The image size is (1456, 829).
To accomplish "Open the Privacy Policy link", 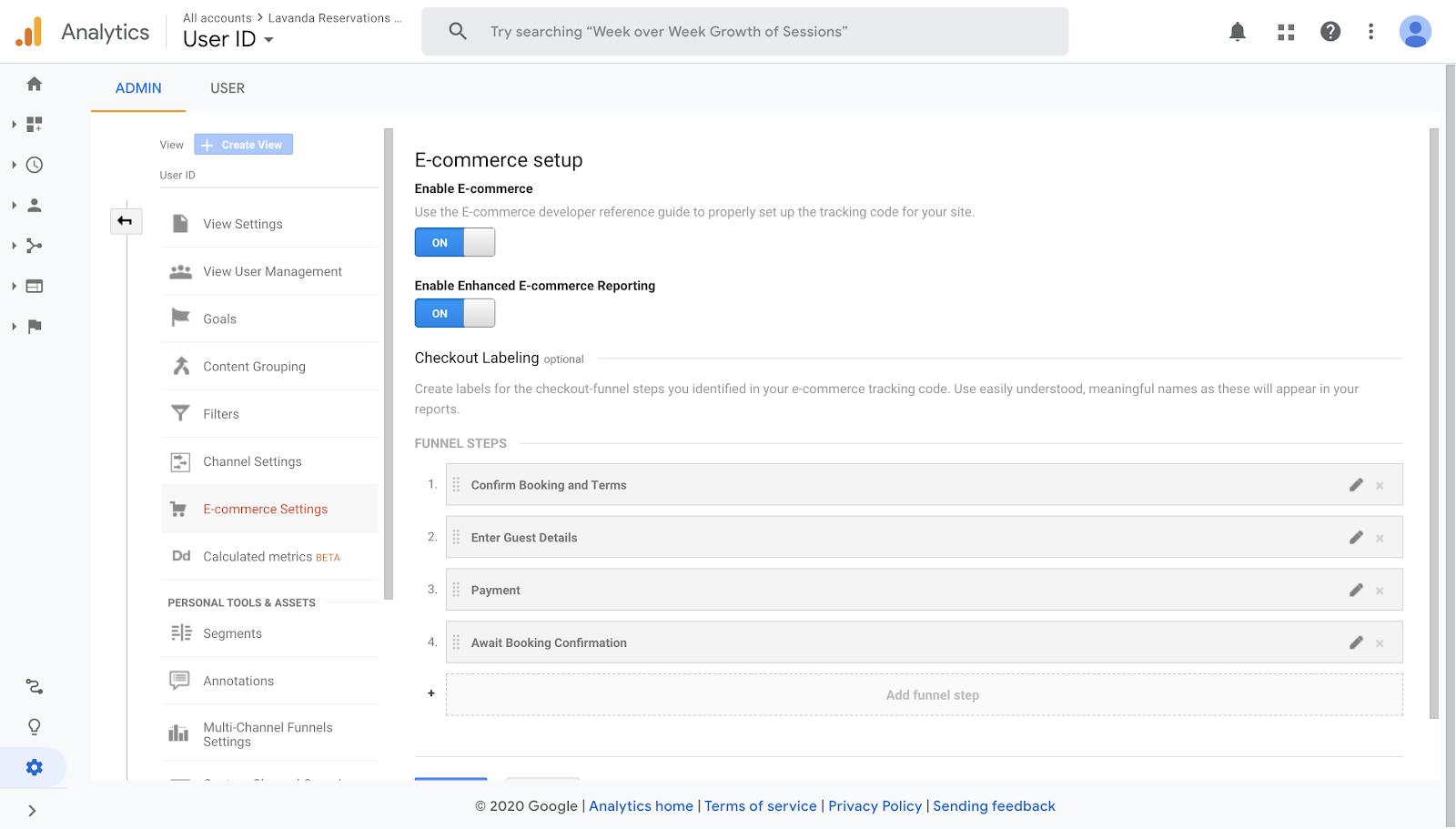I will [875, 806].
